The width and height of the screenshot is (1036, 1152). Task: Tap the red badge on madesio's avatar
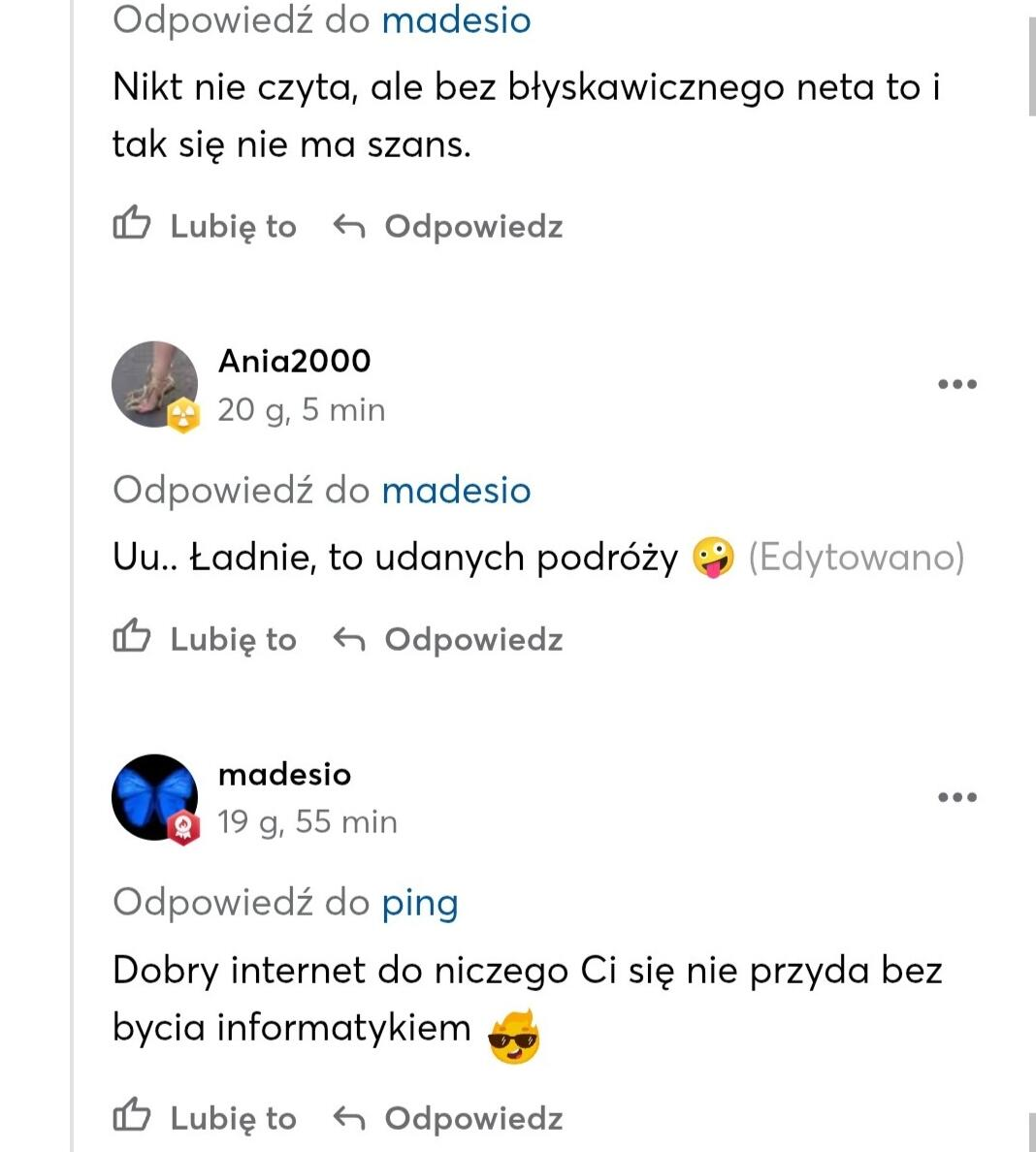pos(182,829)
